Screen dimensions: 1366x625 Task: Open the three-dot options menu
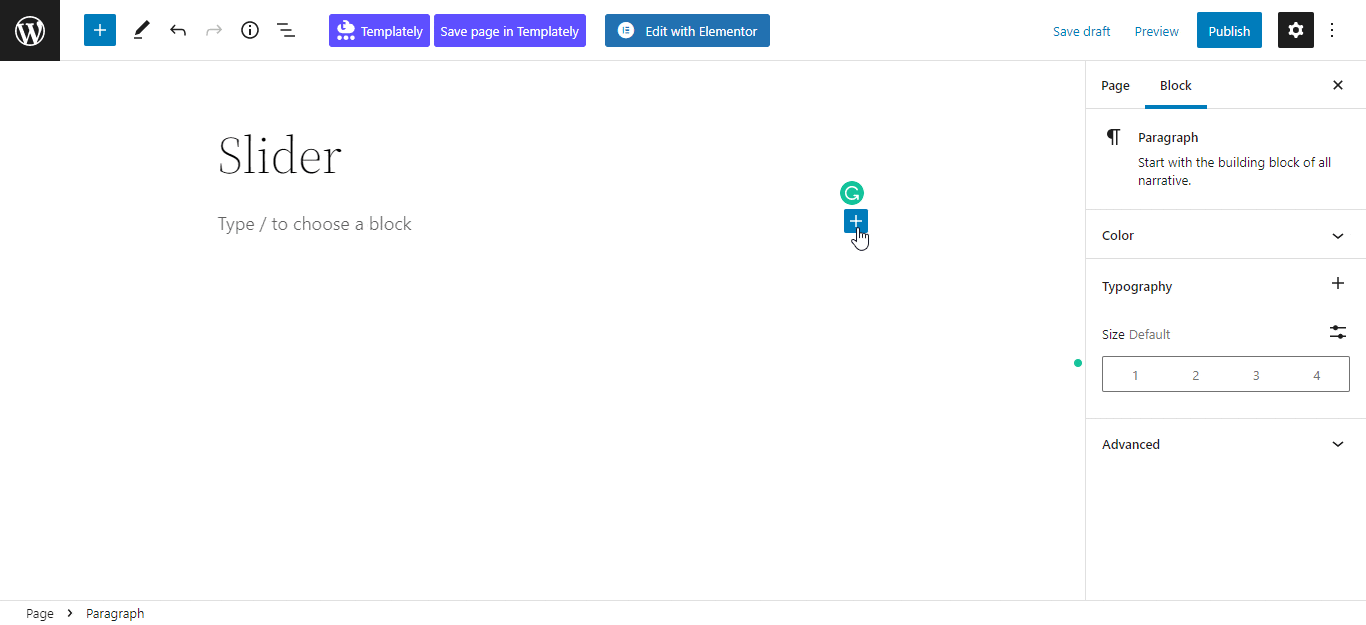click(1332, 30)
